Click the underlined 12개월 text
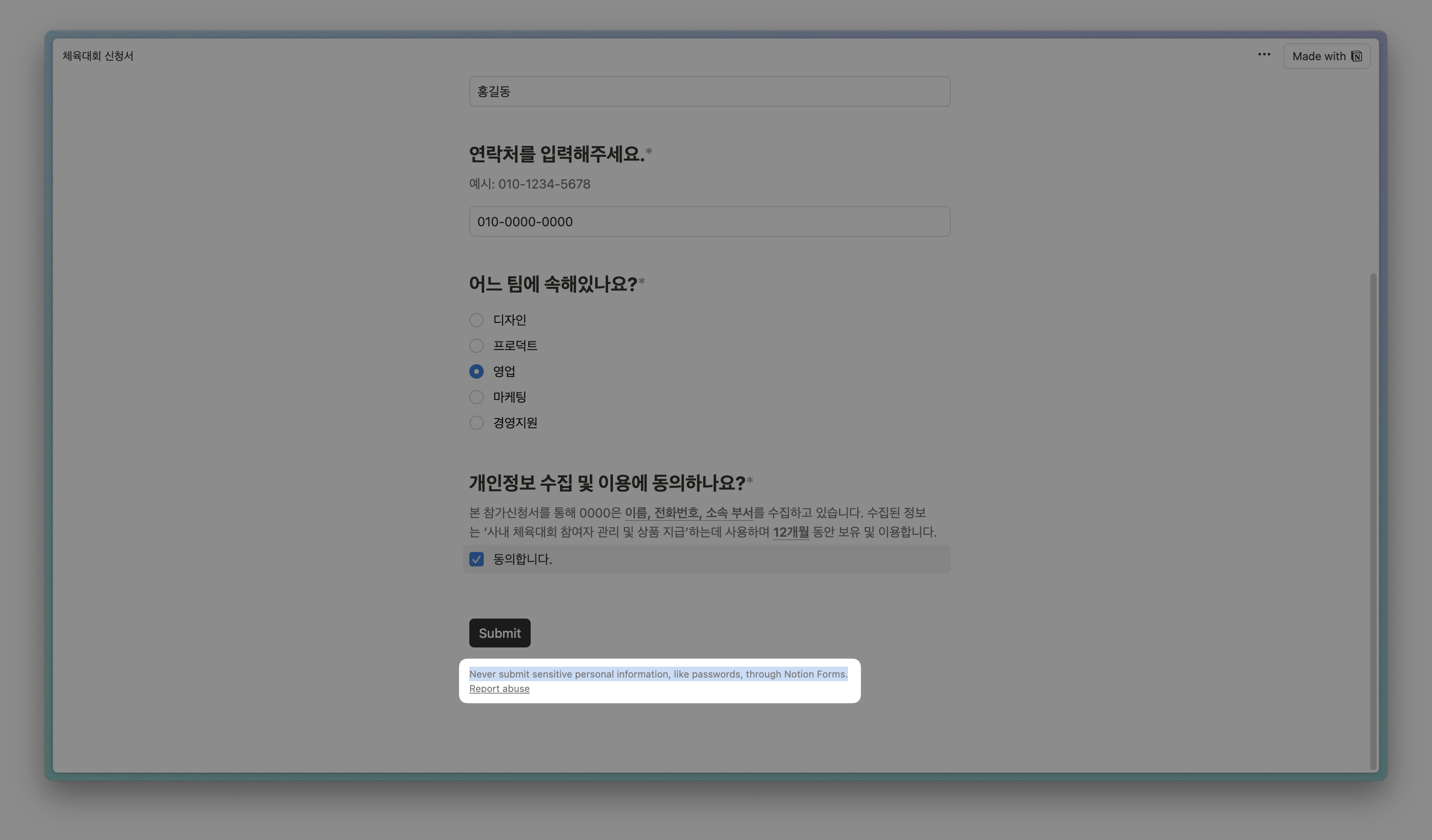Image resolution: width=1432 pixels, height=840 pixels. pos(791,532)
